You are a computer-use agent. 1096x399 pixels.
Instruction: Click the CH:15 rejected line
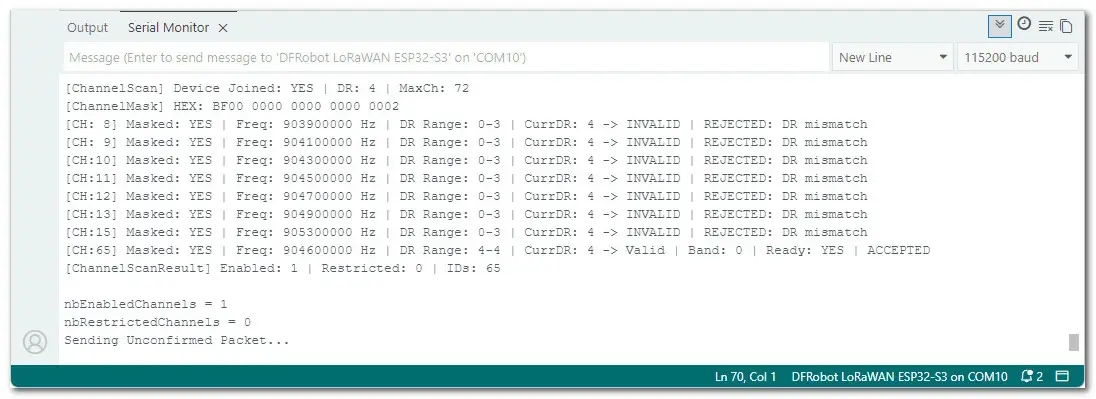click(466, 232)
